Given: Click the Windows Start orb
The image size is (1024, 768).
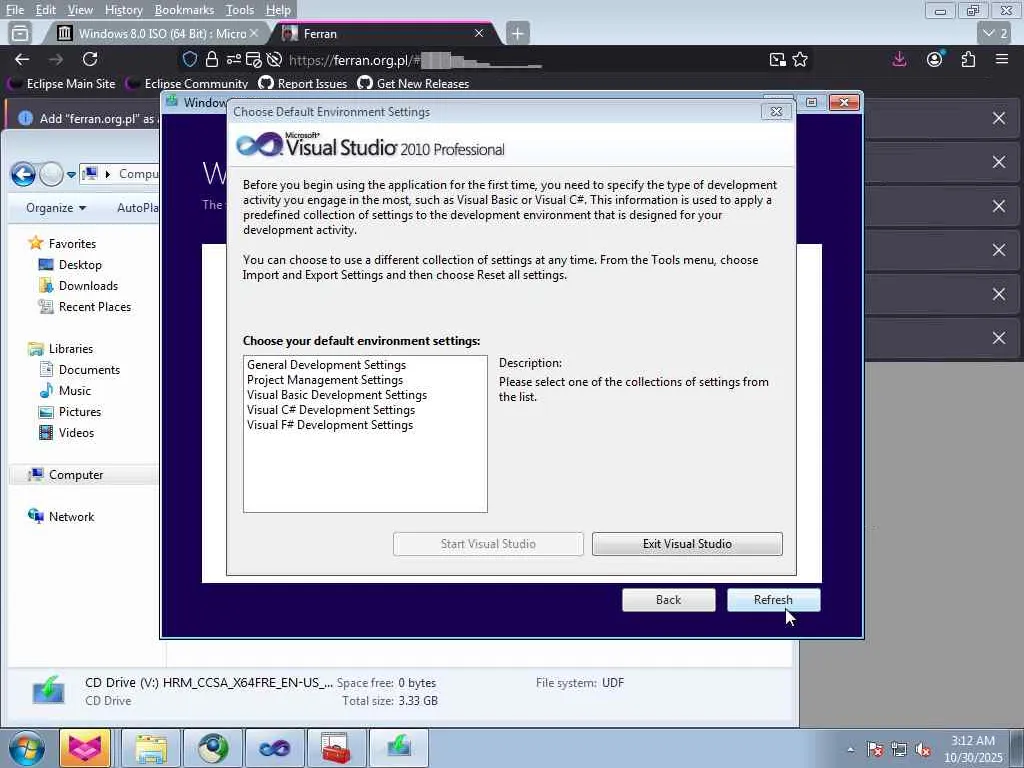Looking at the screenshot, I should tap(26, 748).
